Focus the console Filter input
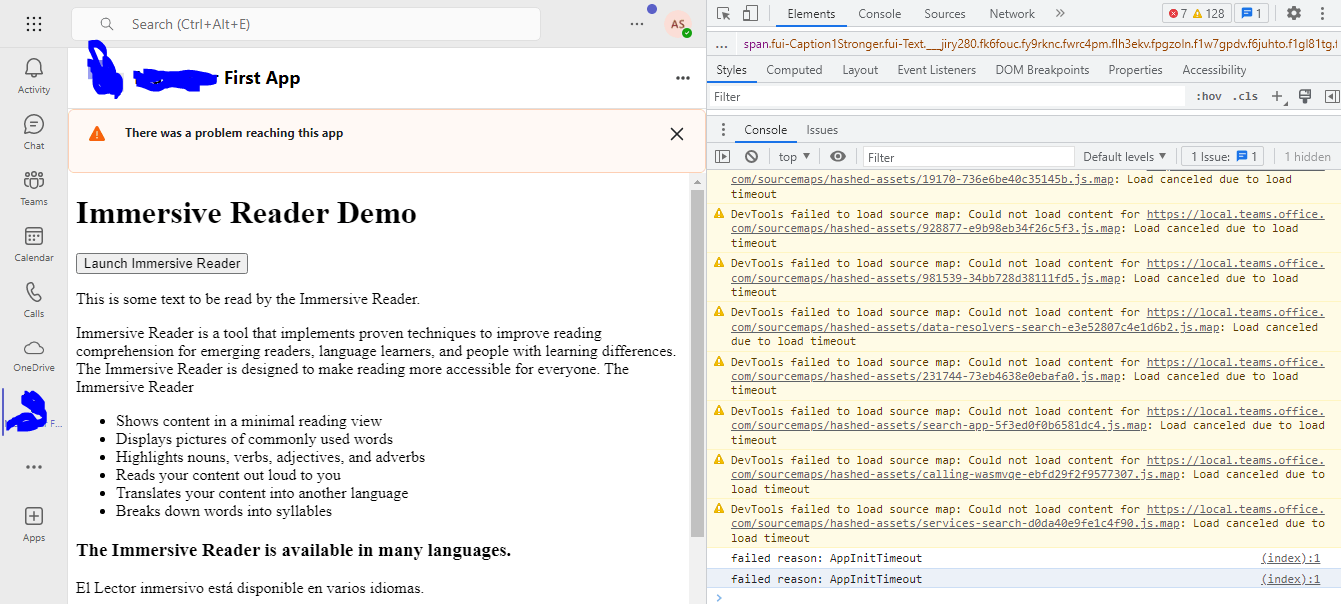1341x604 pixels. tap(968, 157)
